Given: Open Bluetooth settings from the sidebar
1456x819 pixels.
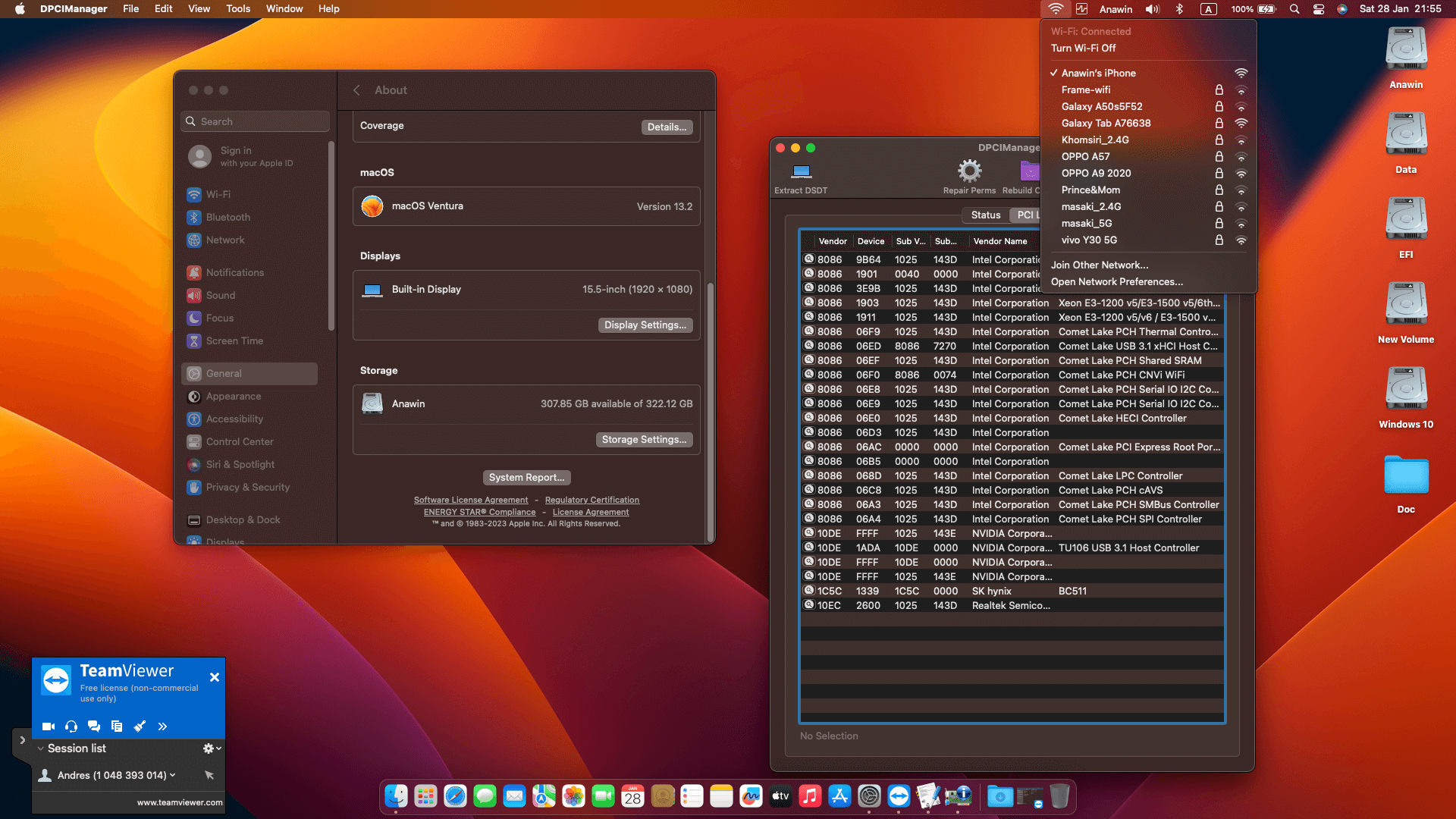Looking at the screenshot, I should point(227,217).
